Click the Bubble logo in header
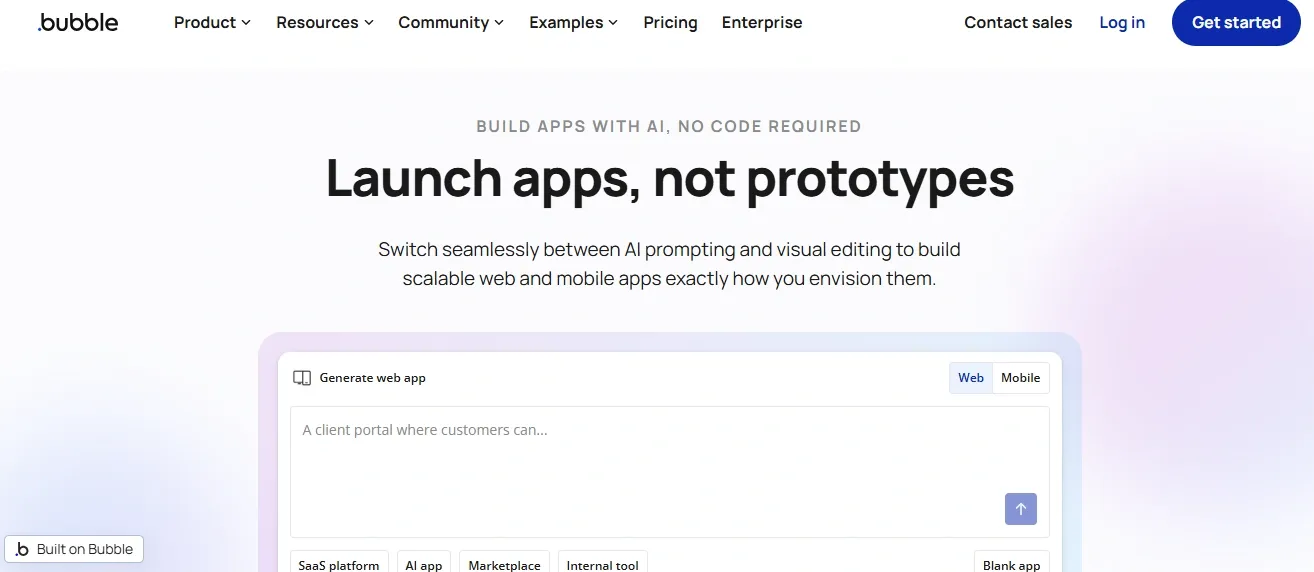1314x572 pixels. (78, 22)
